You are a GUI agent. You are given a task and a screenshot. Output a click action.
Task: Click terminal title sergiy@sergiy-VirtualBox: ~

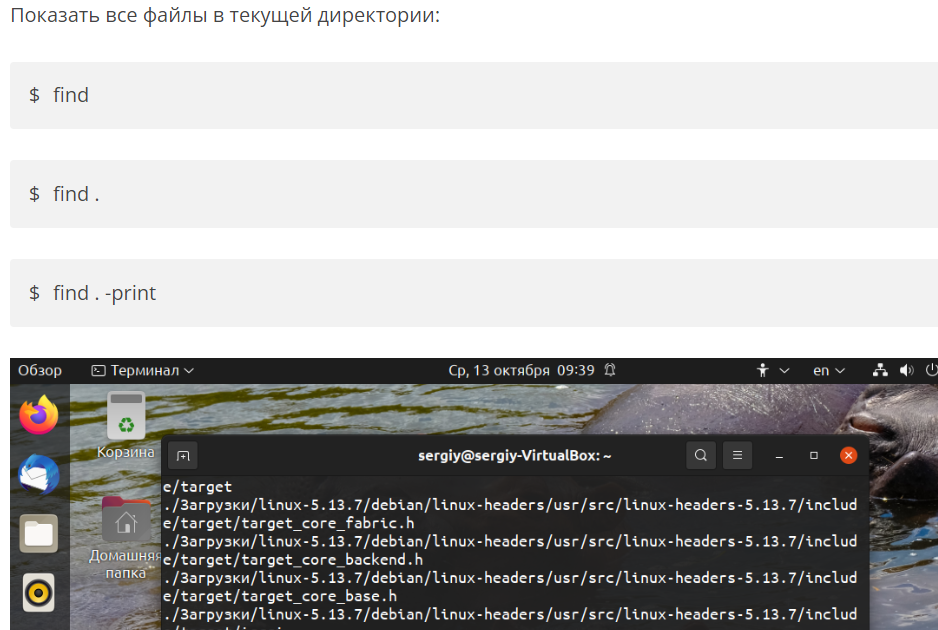pyautogui.click(x=514, y=456)
